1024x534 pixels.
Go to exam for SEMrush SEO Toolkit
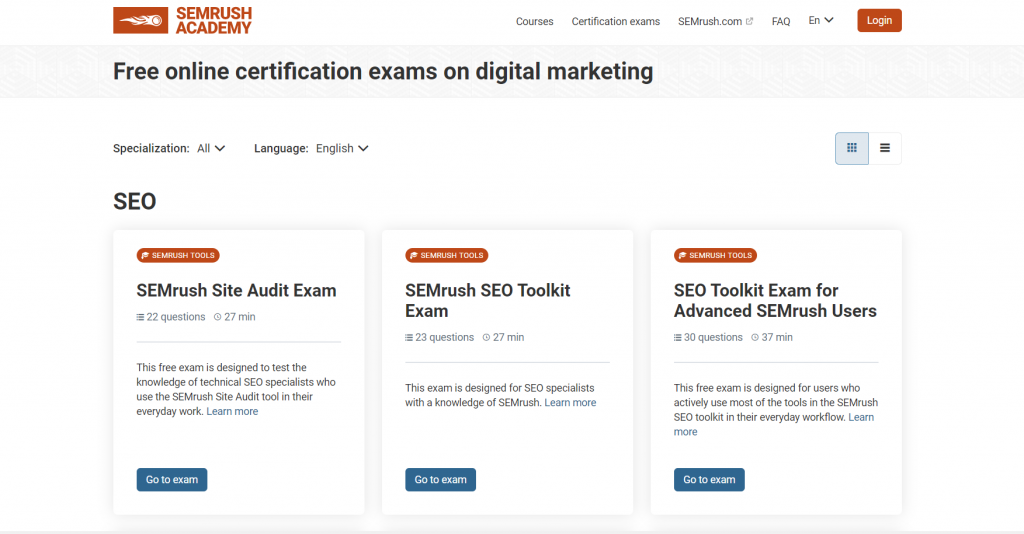point(440,480)
